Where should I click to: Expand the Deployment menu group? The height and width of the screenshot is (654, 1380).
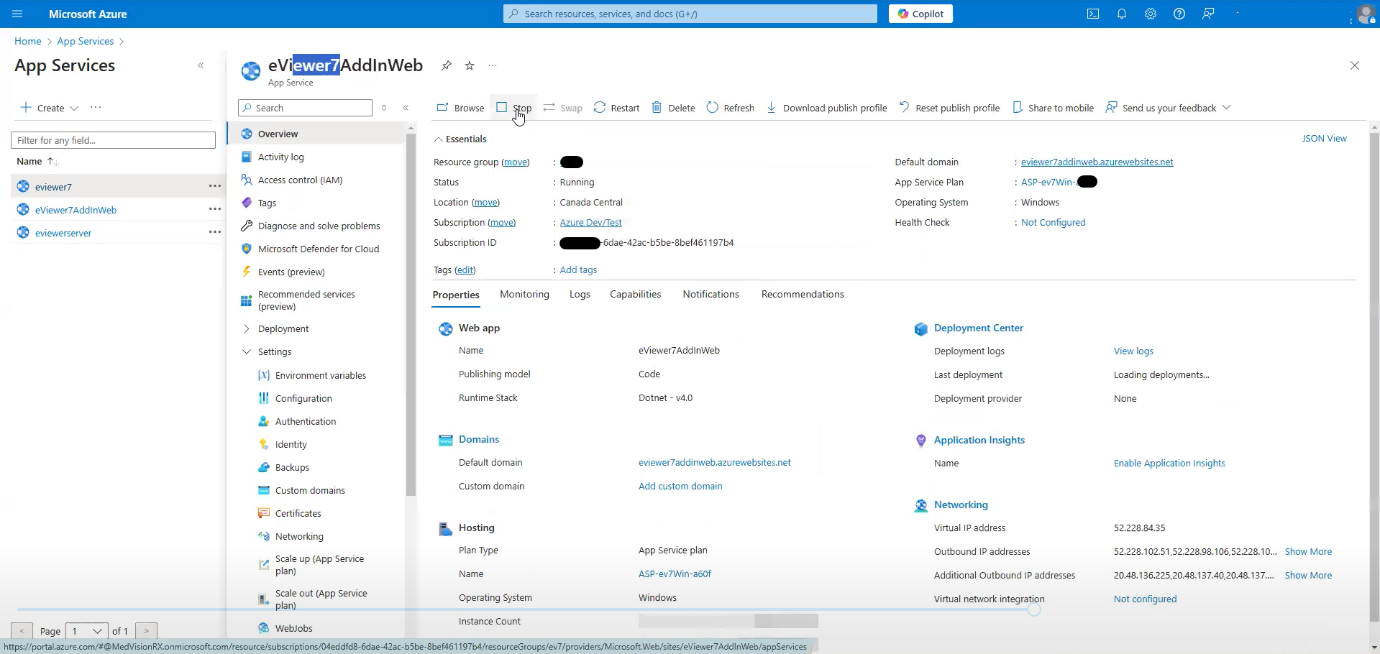pyautogui.click(x=247, y=329)
